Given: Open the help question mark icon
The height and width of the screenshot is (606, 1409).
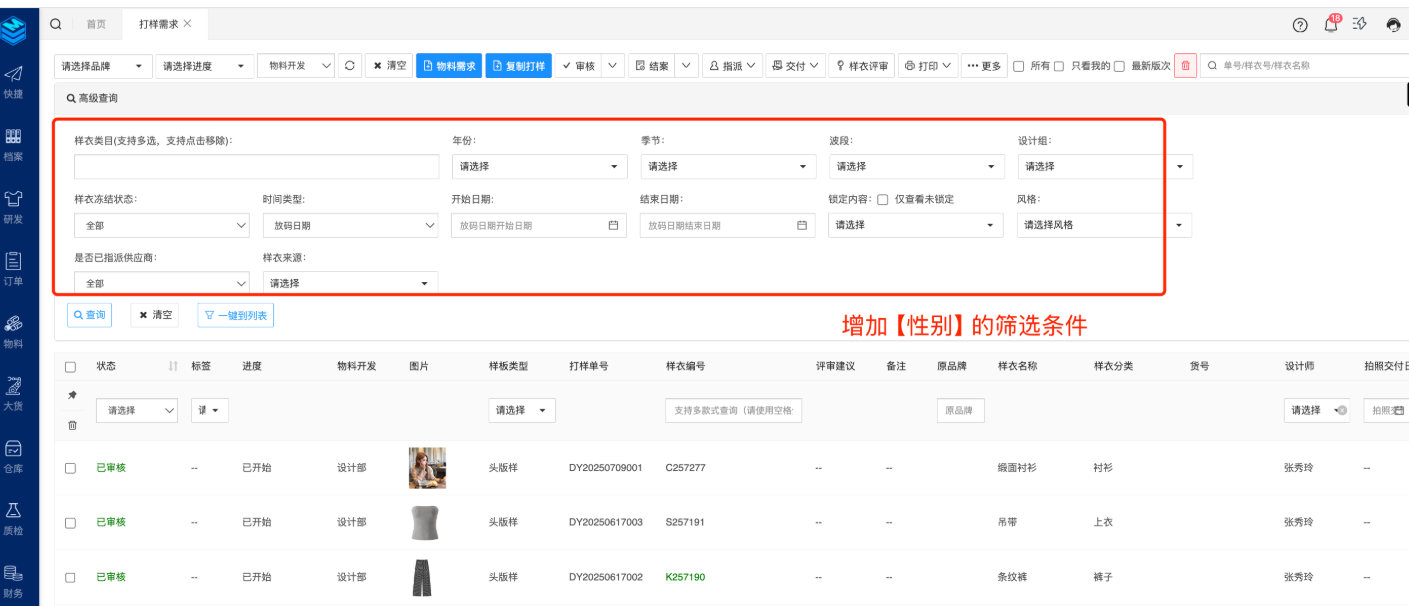Looking at the screenshot, I should (1300, 25).
